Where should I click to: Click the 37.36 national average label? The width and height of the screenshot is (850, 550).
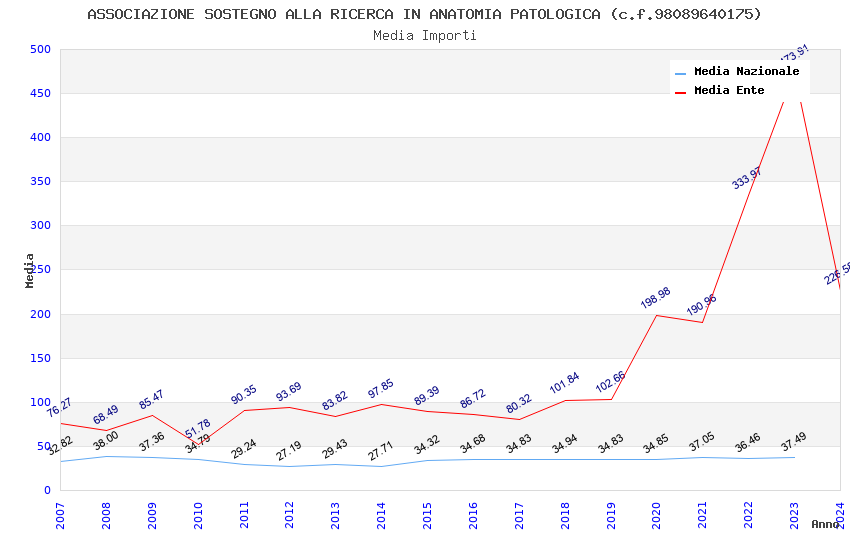[151, 442]
